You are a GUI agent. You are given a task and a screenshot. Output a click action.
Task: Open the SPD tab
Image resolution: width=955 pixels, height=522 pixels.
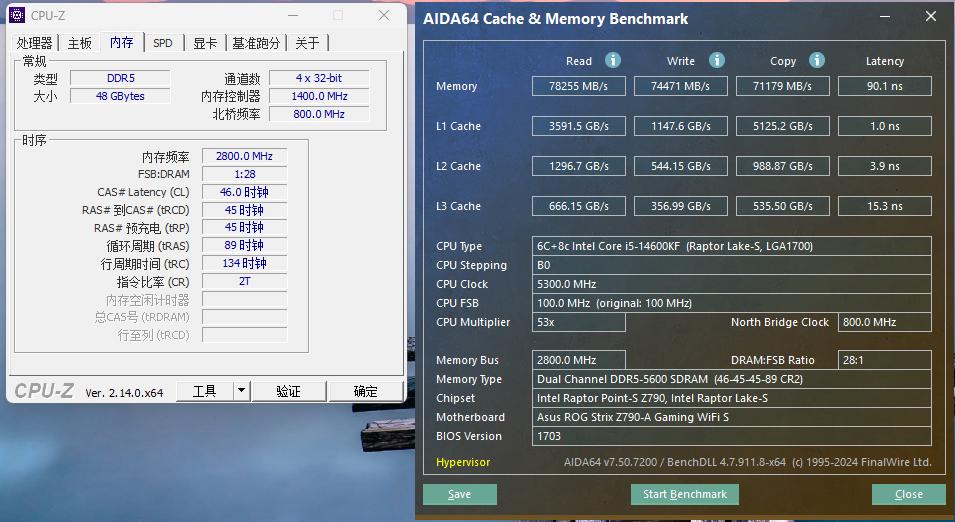tap(163, 43)
